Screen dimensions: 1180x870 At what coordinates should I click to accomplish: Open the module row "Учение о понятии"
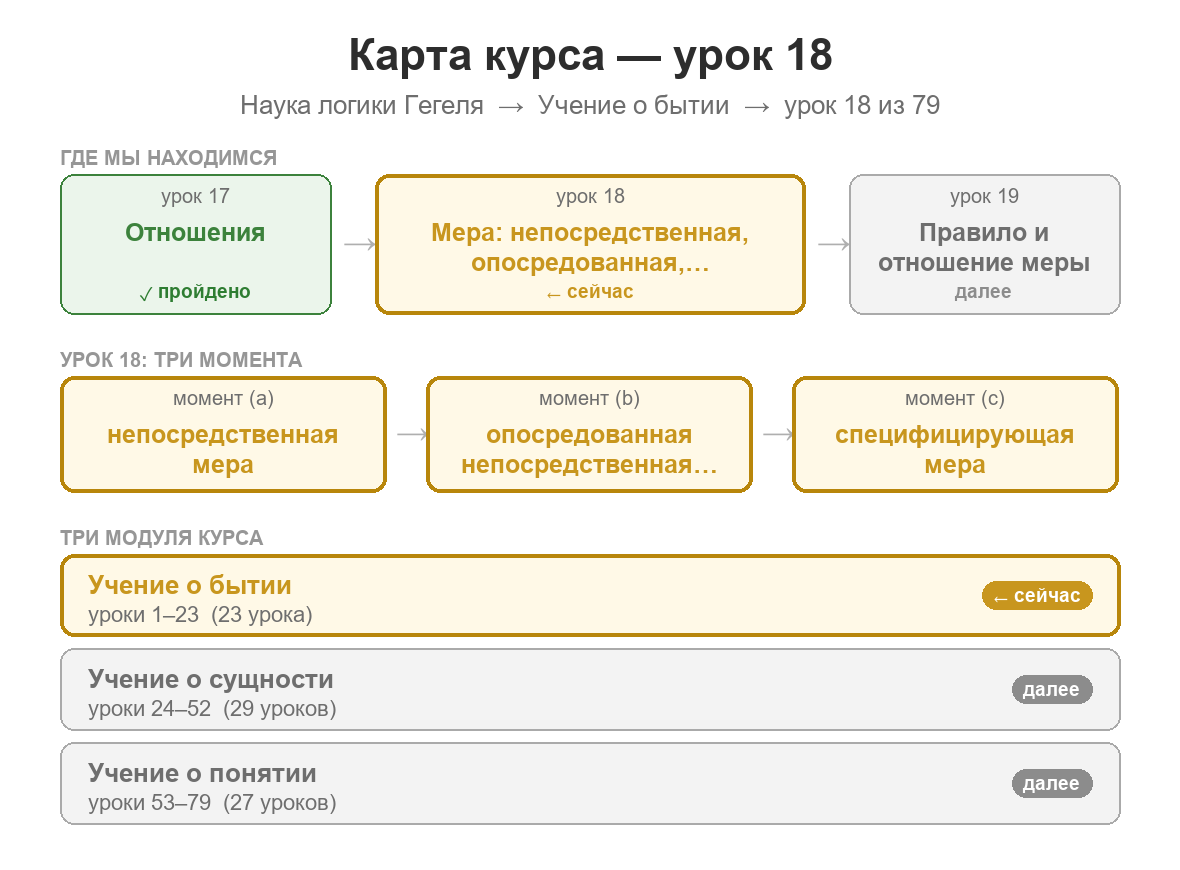(591, 784)
